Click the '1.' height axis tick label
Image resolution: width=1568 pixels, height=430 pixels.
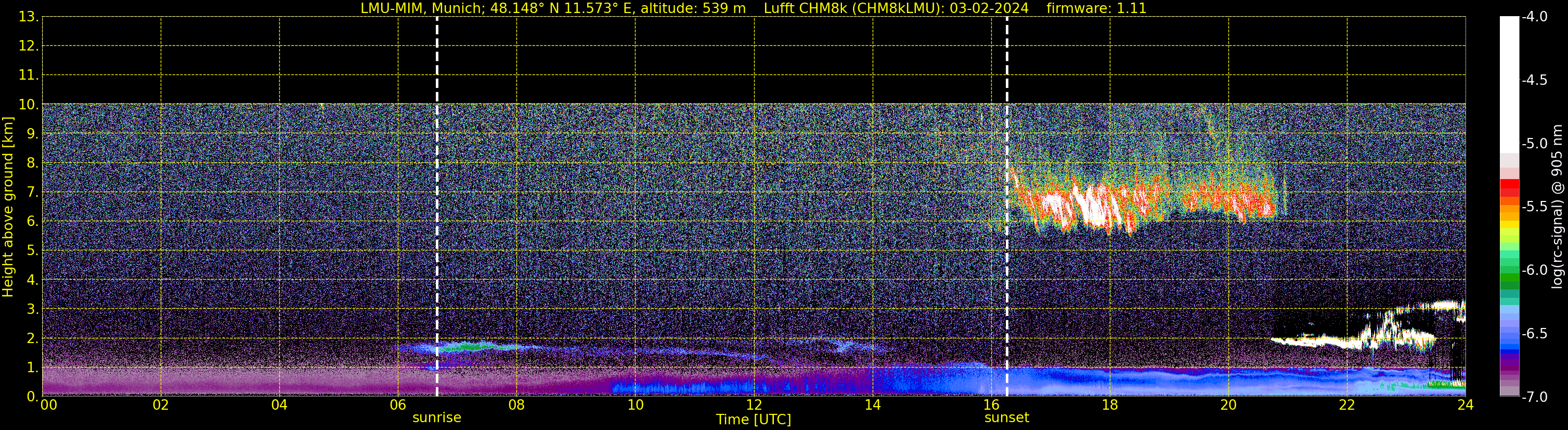click(x=32, y=368)
